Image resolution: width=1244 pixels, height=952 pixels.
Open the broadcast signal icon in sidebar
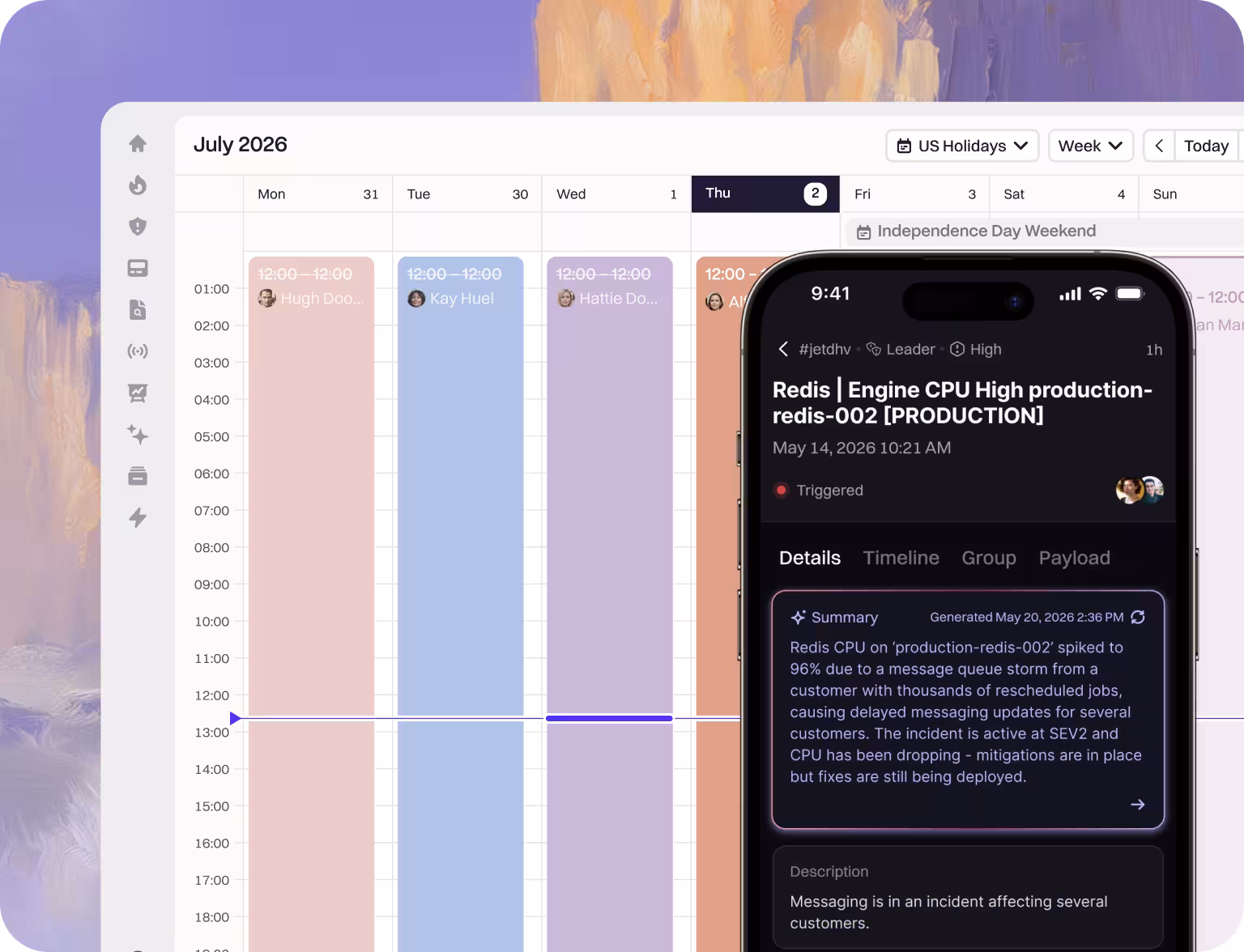[138, 351]
